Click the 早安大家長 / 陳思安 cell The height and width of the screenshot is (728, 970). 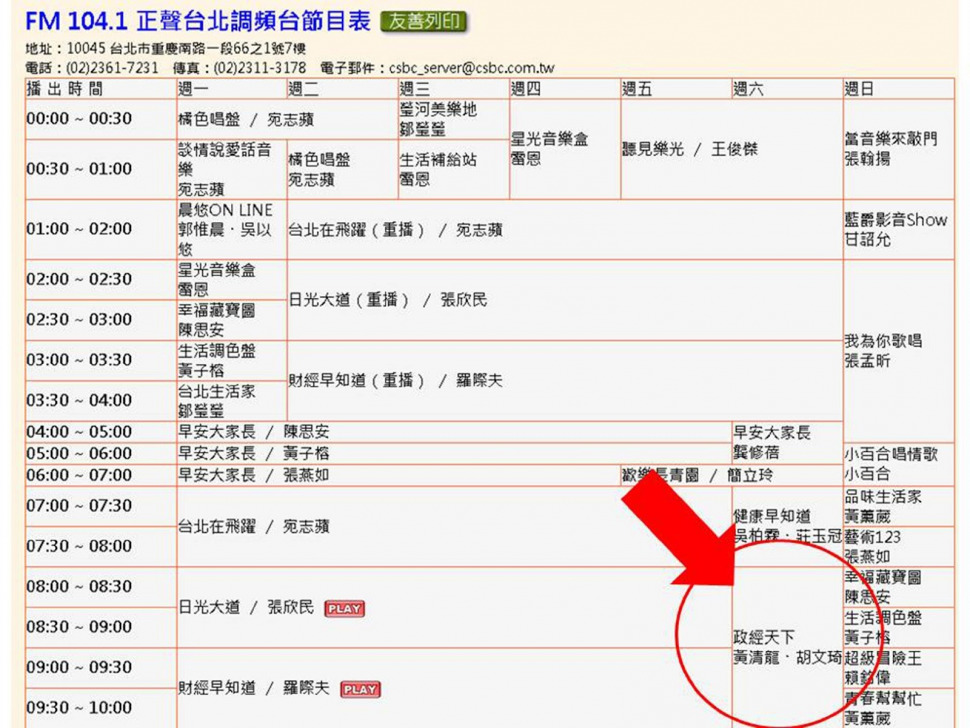[x=454, y=432]
